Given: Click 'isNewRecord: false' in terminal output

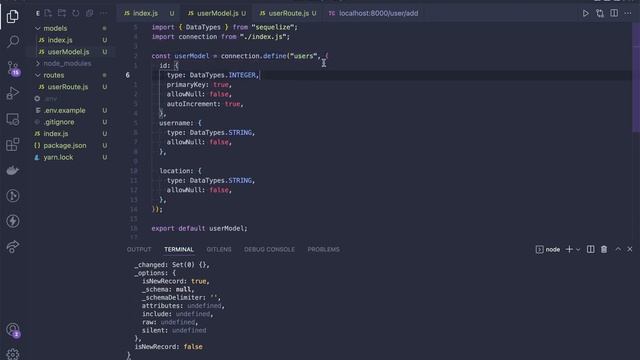Looking at the screenshot, I should point(168,347).
